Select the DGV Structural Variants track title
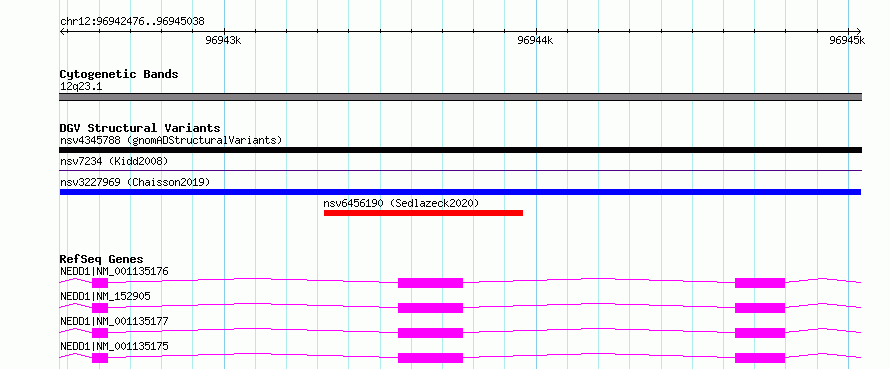 point(140,128)
